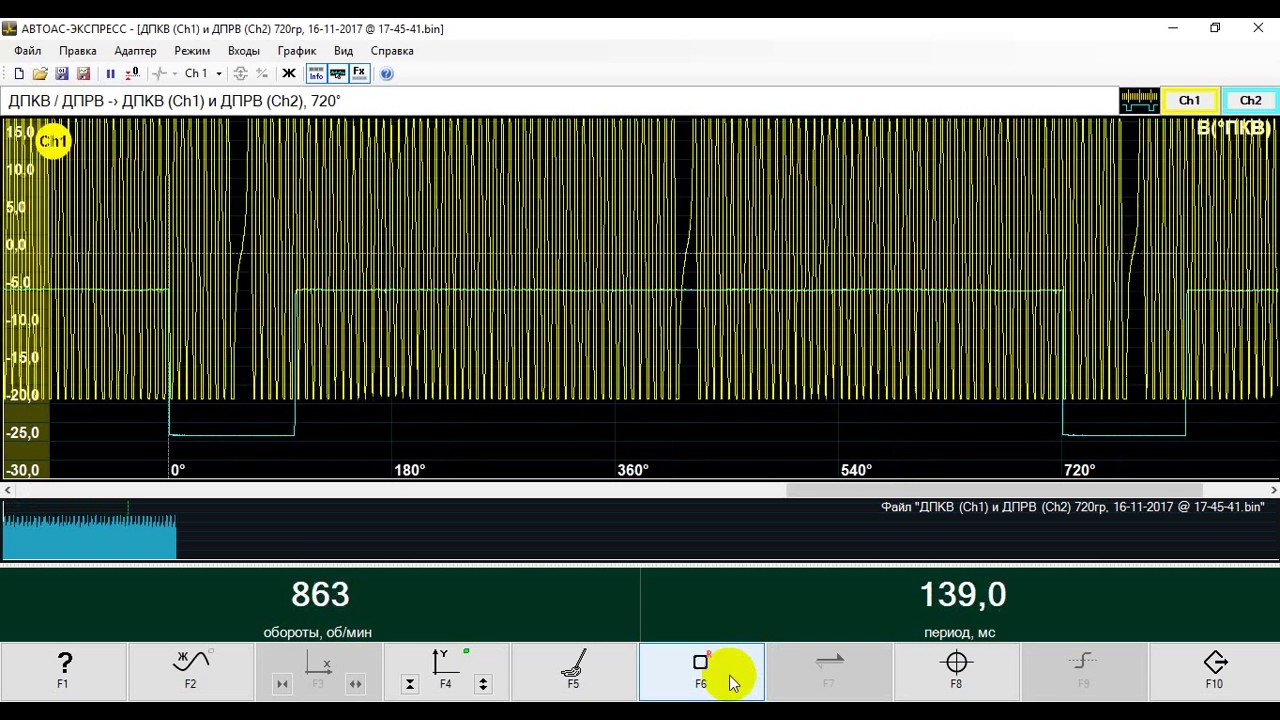1280x720 pixels.
Task: Stretch the Y axis with the right F4 arrows
Action: click(x=483, y=684)
